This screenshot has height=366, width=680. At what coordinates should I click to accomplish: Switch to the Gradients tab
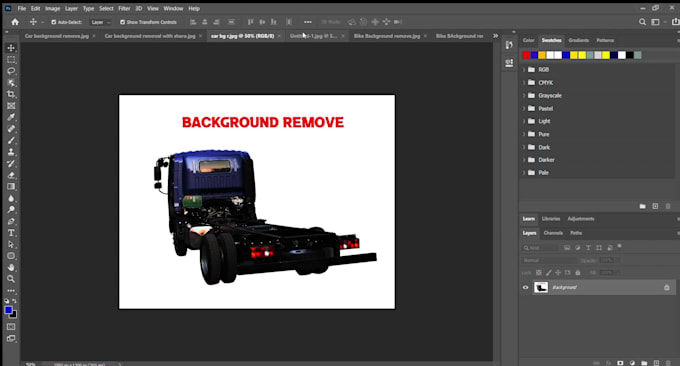tap(579, 40)
